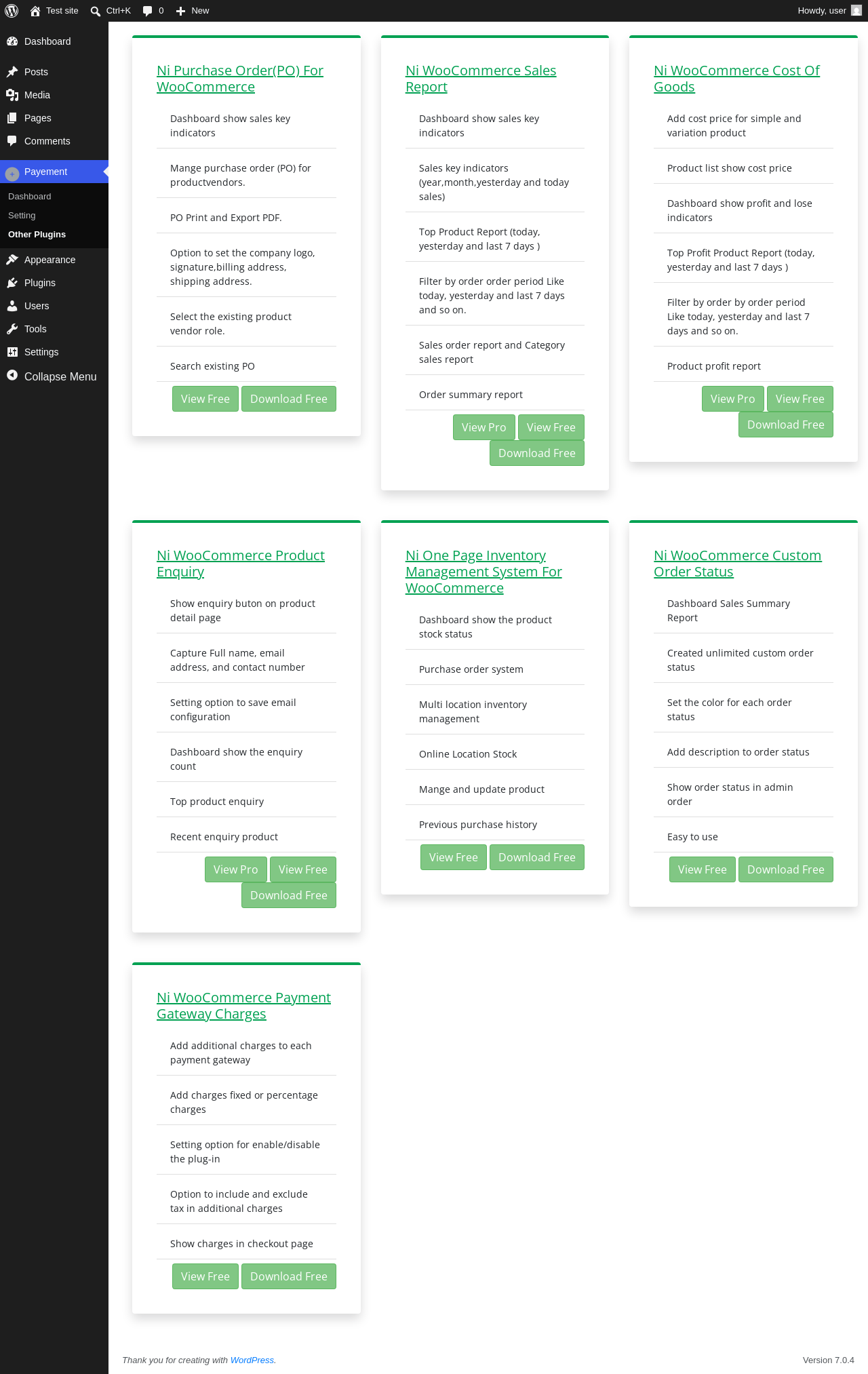Click the Comments bubble icon in sidebar
The width and height of the screenshot is (868, 1374).
point(12,141)
